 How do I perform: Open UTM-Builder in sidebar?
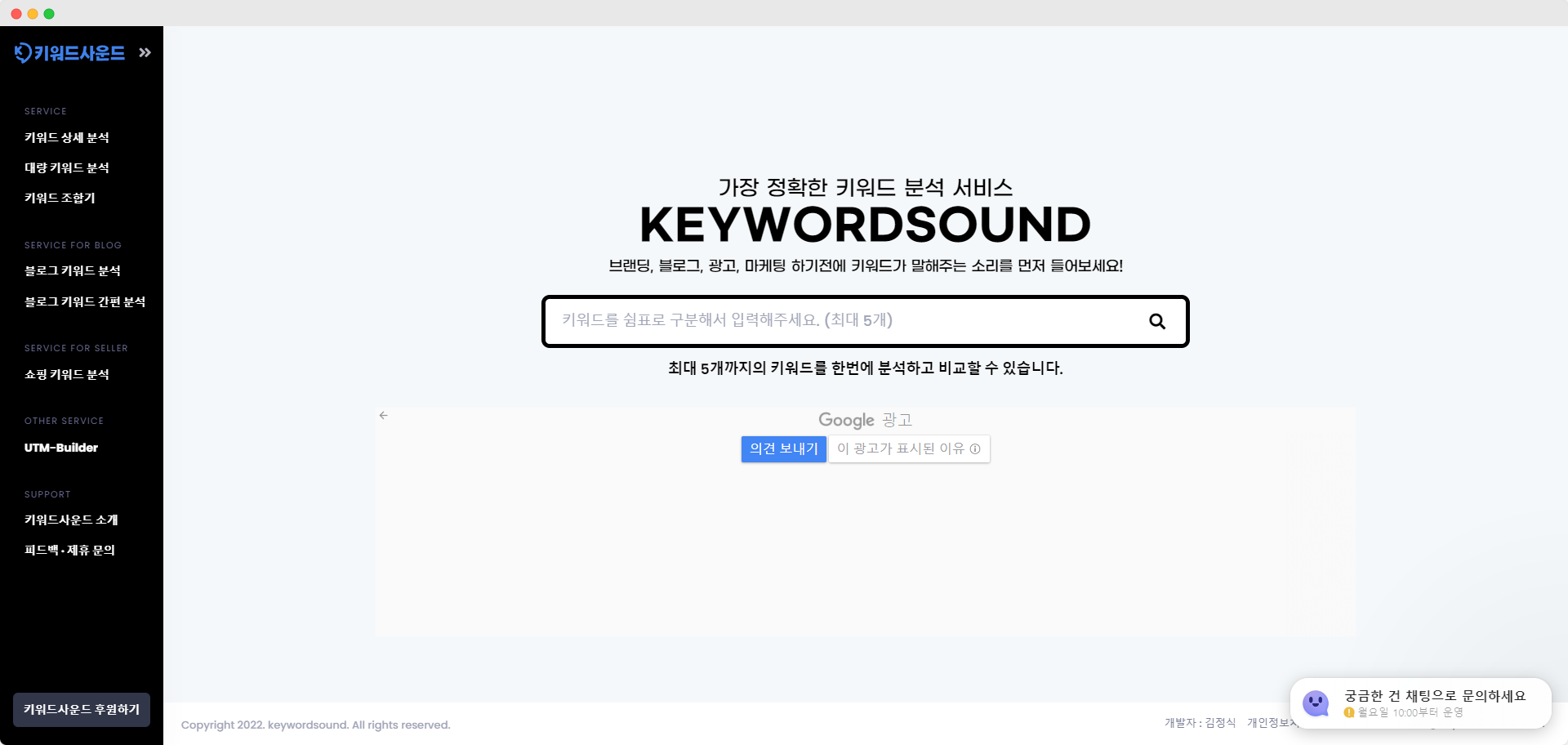(x=61, y=448)
